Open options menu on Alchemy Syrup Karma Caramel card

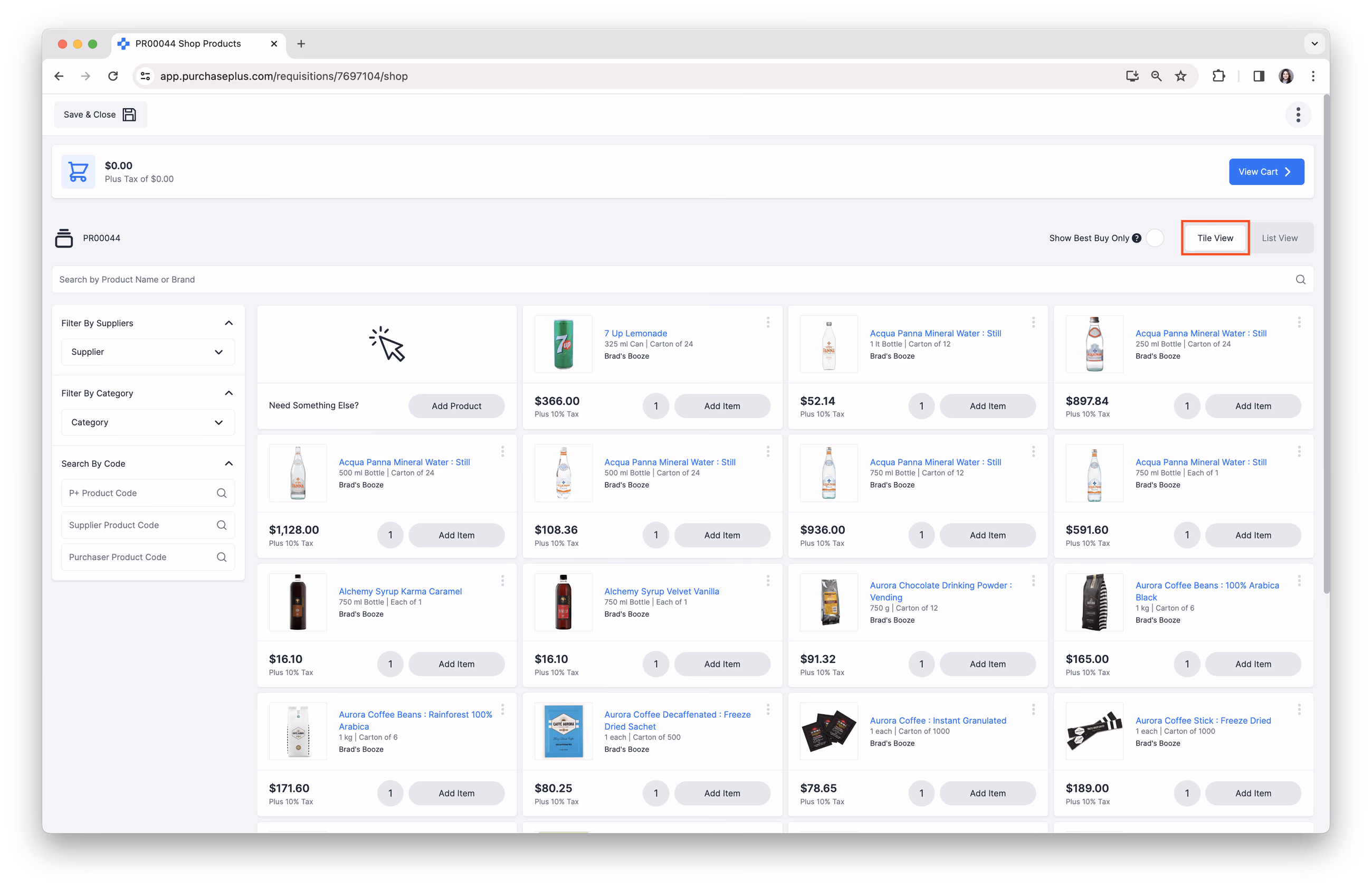click(x=503, y=581)
